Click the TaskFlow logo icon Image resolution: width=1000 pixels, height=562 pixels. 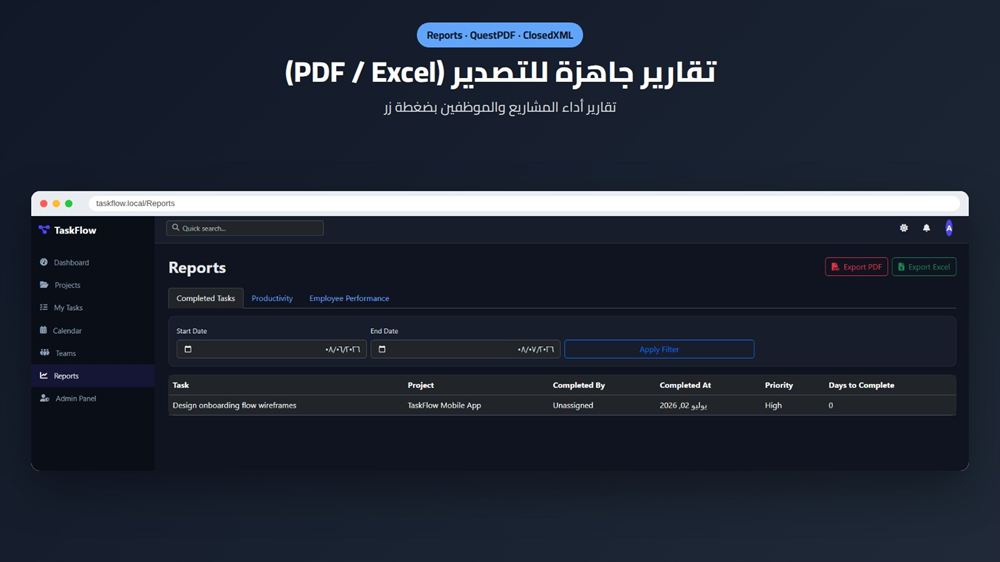pos(44,230)
